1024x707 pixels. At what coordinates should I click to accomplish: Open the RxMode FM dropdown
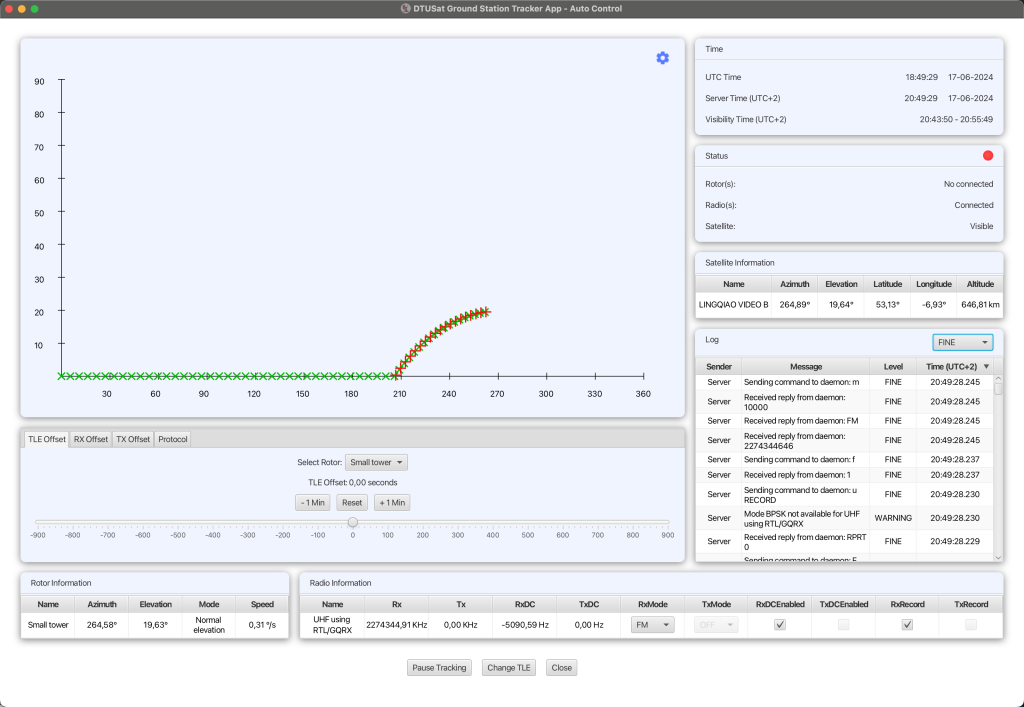[x=652, y=625]
